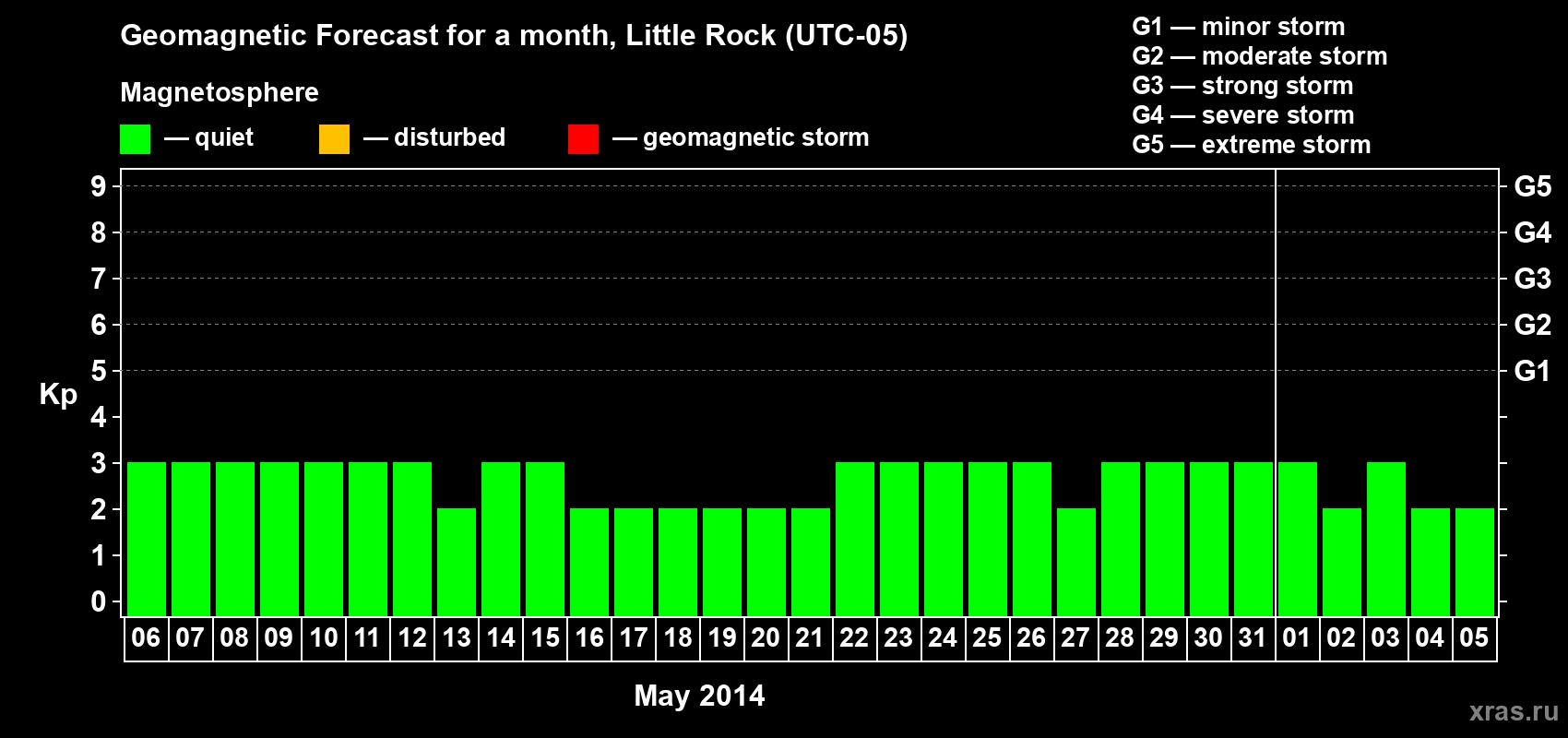Click the 'G5 — extreme storm' legend line
This screenshot has width=1568, height=738.
[1251, 145]
